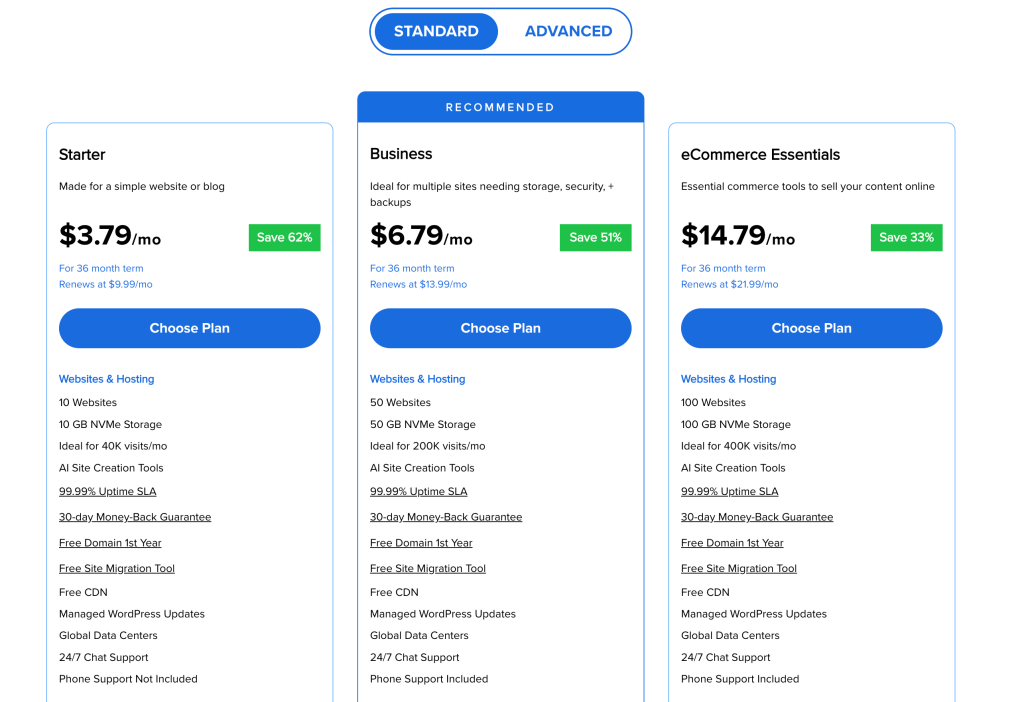View 30-day Money-Back Guarantee for Business plan
Screen dimensions: 1024x702
446,517
